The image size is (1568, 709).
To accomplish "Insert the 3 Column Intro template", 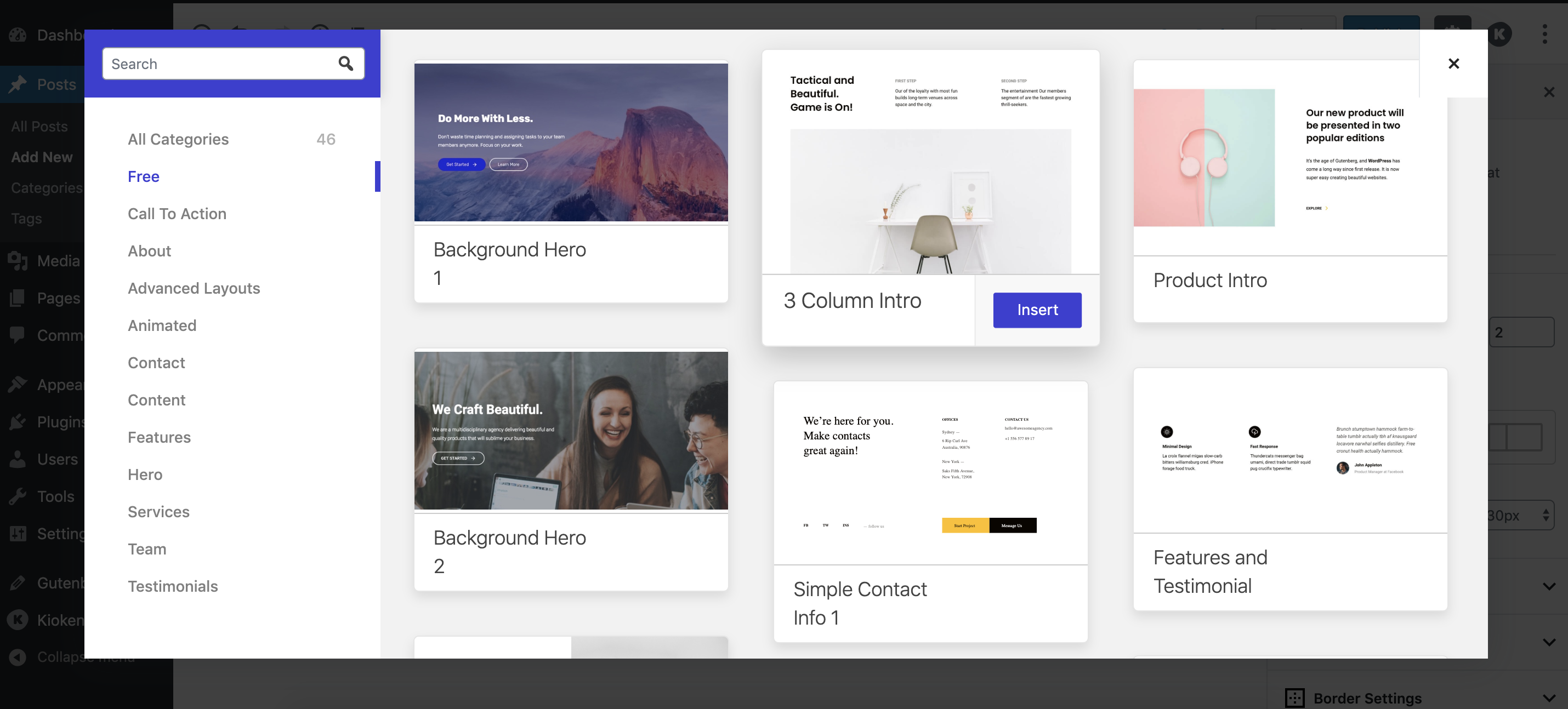I will 1037,310.
